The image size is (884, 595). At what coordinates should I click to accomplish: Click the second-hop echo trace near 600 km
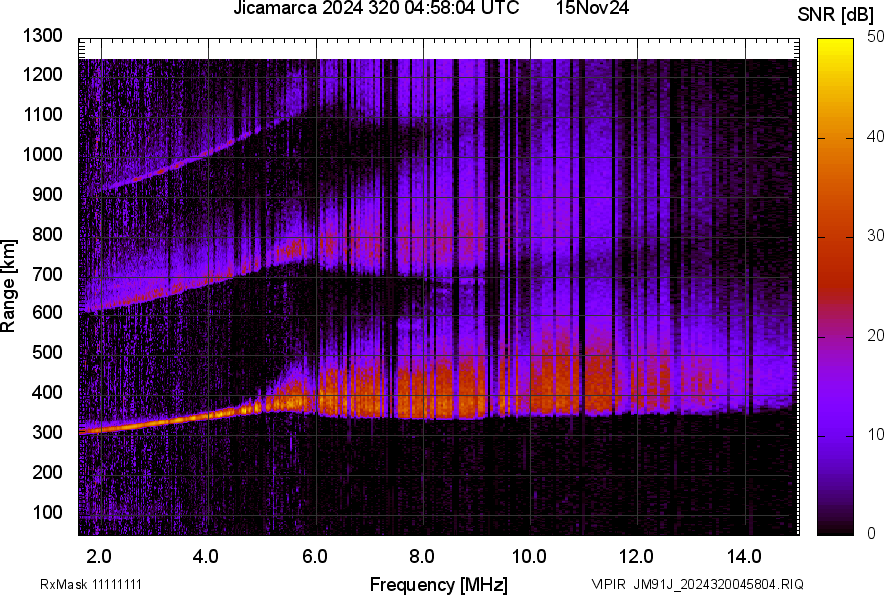pos(110,305)
